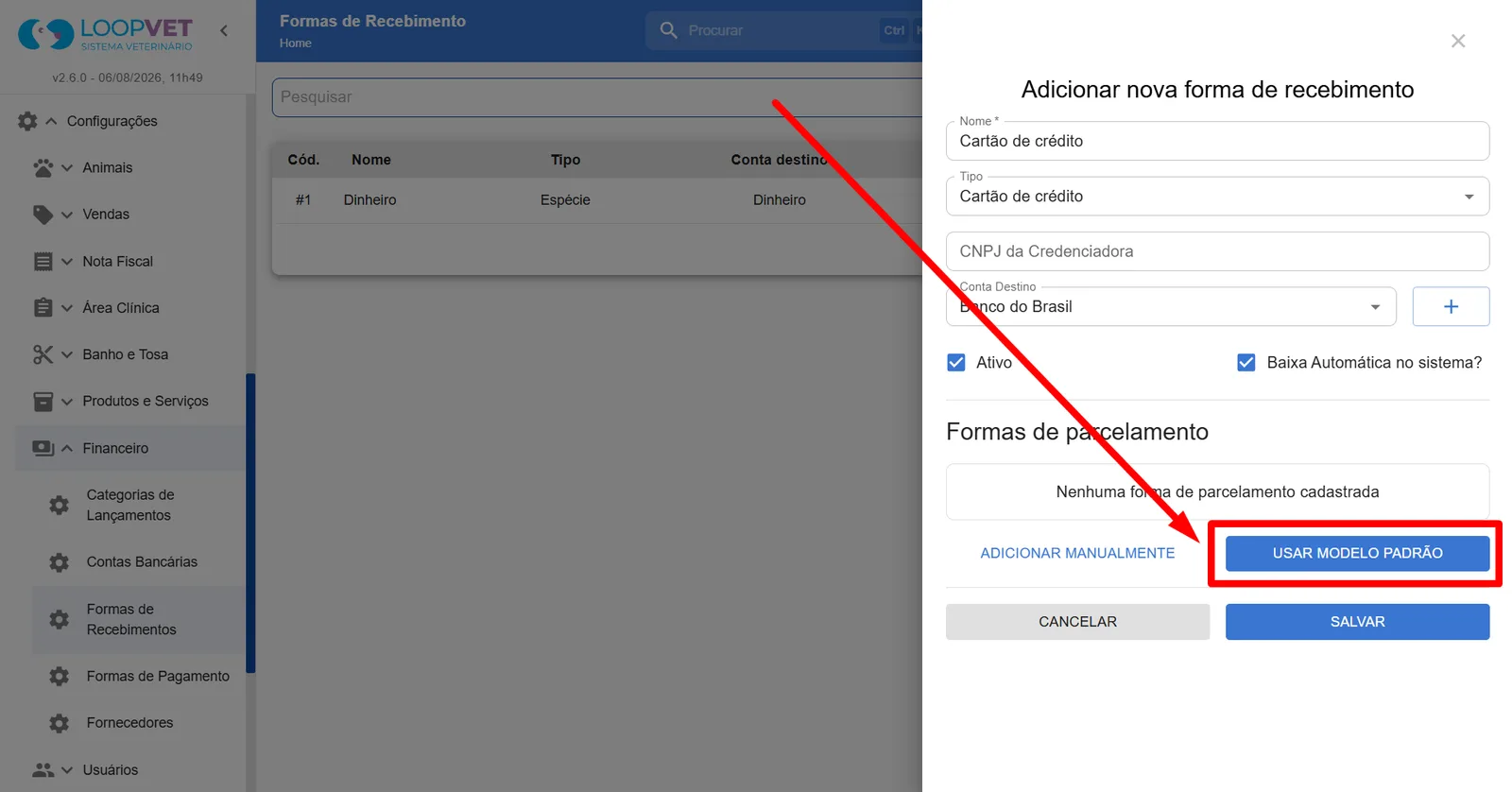
Task: Click the Home breadcrumb link
Action: (296, 43)
